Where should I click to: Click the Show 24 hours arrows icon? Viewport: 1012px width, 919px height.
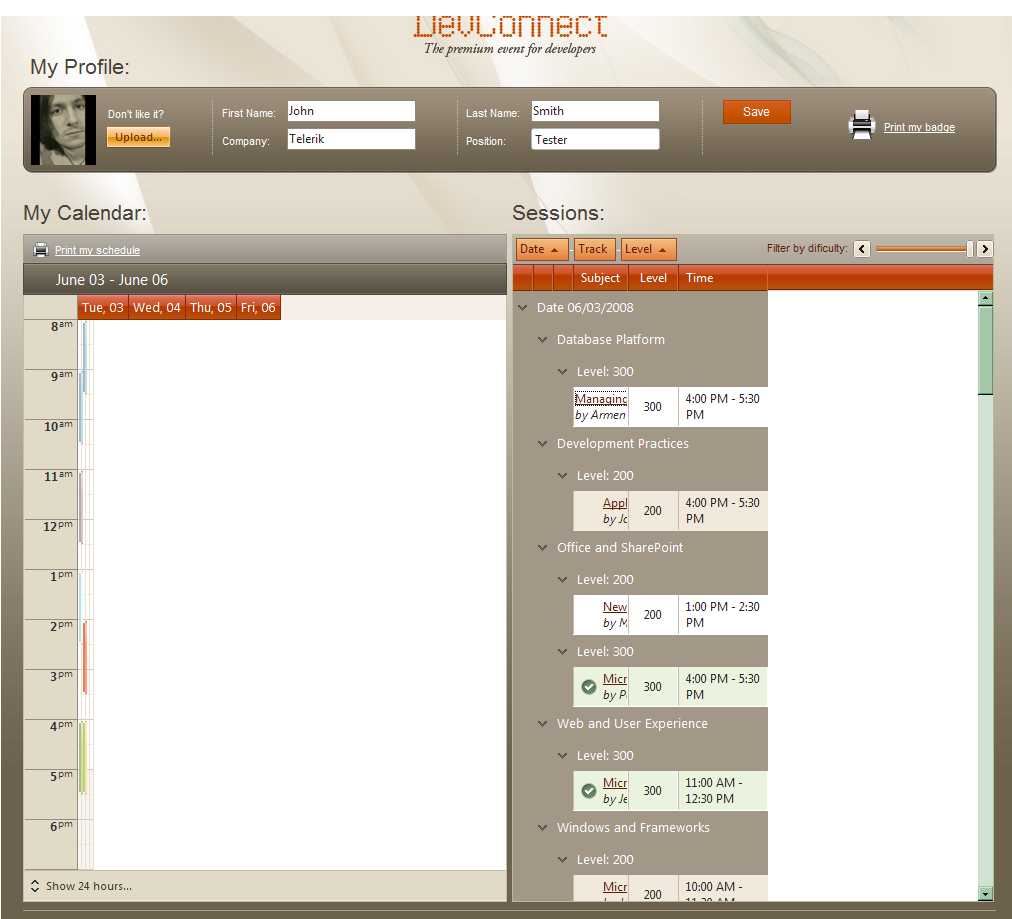point(35,886)
